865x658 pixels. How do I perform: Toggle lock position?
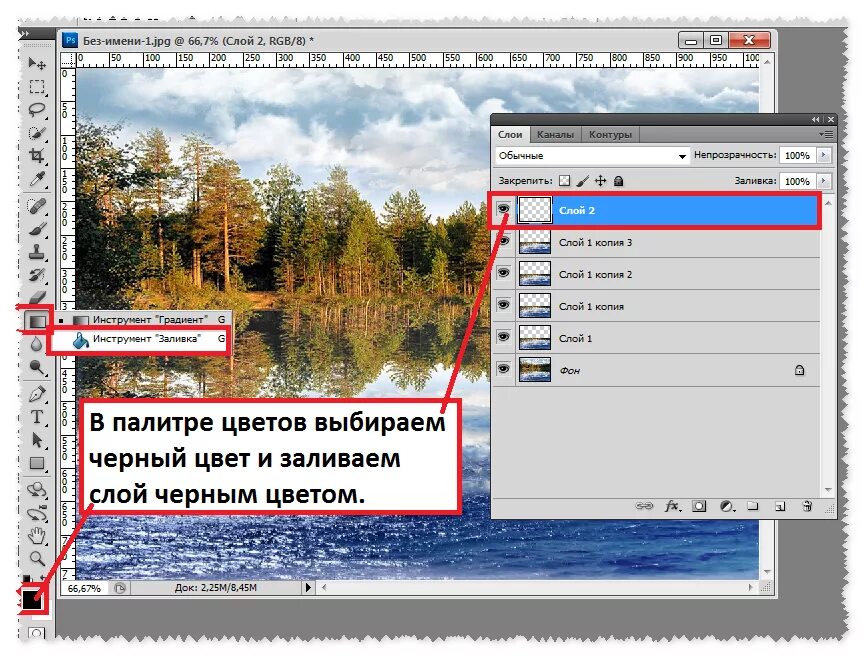(601, 180)
